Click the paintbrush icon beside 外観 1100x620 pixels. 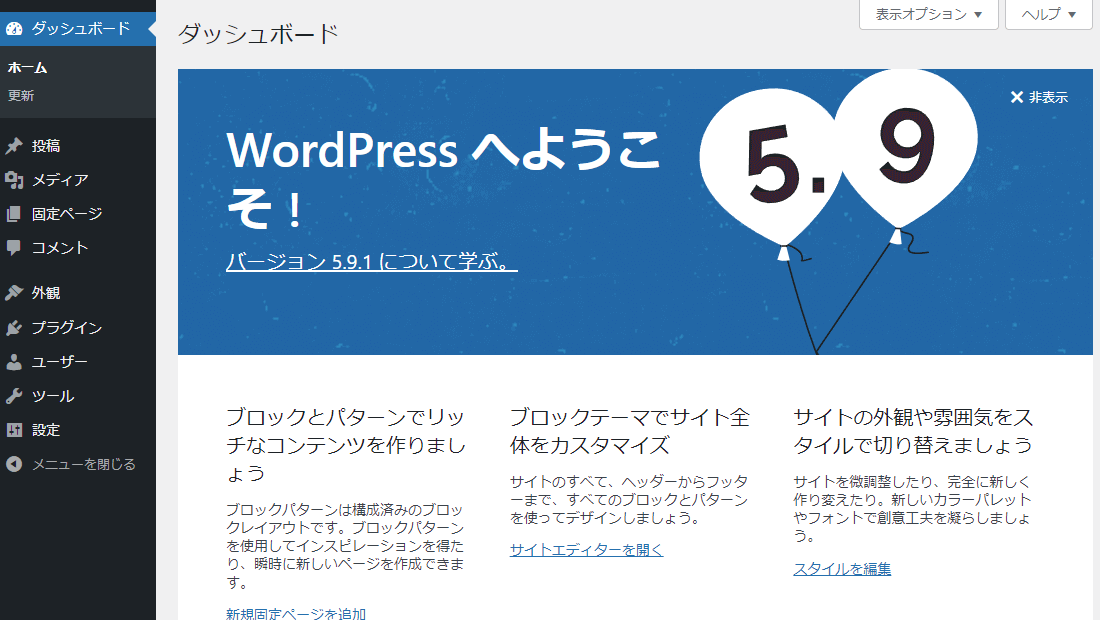point(14,292)
